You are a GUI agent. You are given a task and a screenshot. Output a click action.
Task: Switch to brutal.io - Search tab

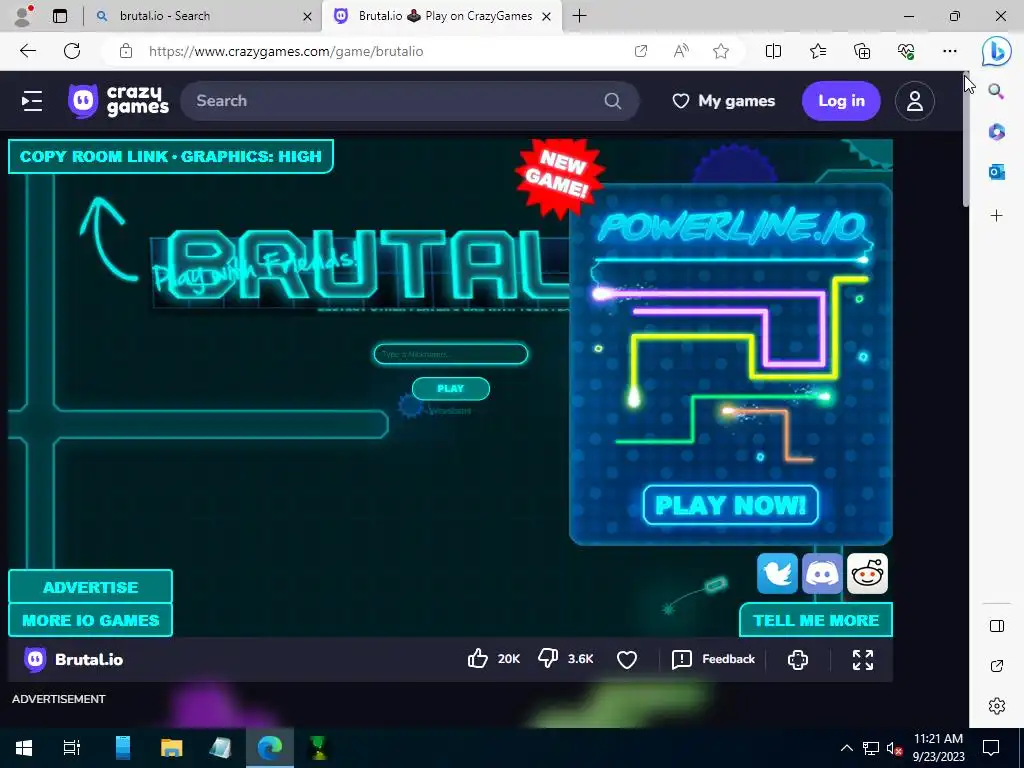[x=202, y=16]
